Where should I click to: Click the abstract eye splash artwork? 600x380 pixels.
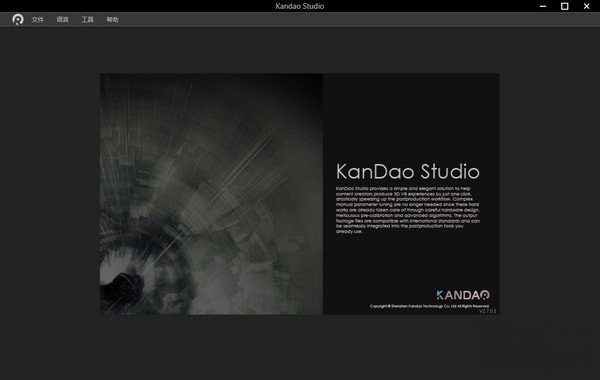pos(211,194)
